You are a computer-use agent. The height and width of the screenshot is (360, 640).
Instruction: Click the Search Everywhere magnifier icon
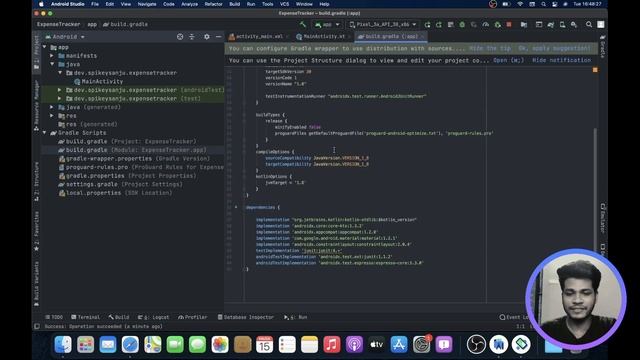tap(589, 24)
